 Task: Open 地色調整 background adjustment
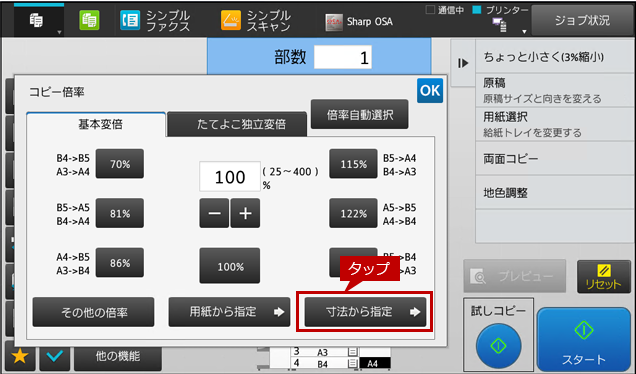[x=554, y=193]
